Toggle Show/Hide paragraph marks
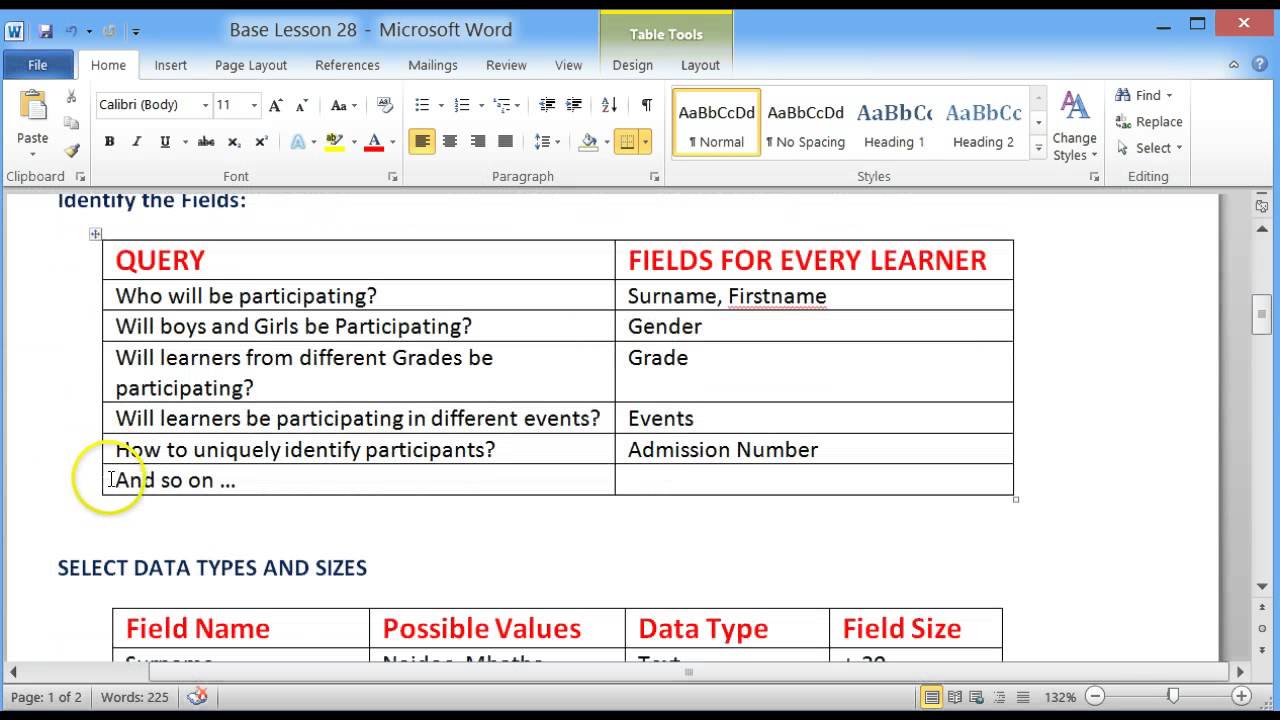This screenshot has width=1280, height=720. (x=647, y=105)
